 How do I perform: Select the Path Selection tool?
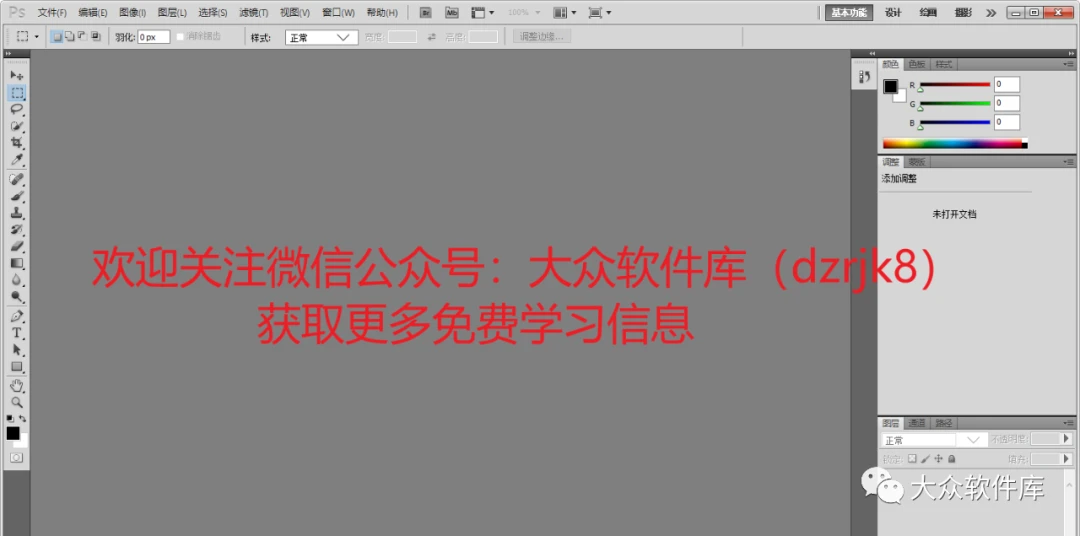(17, 350)
